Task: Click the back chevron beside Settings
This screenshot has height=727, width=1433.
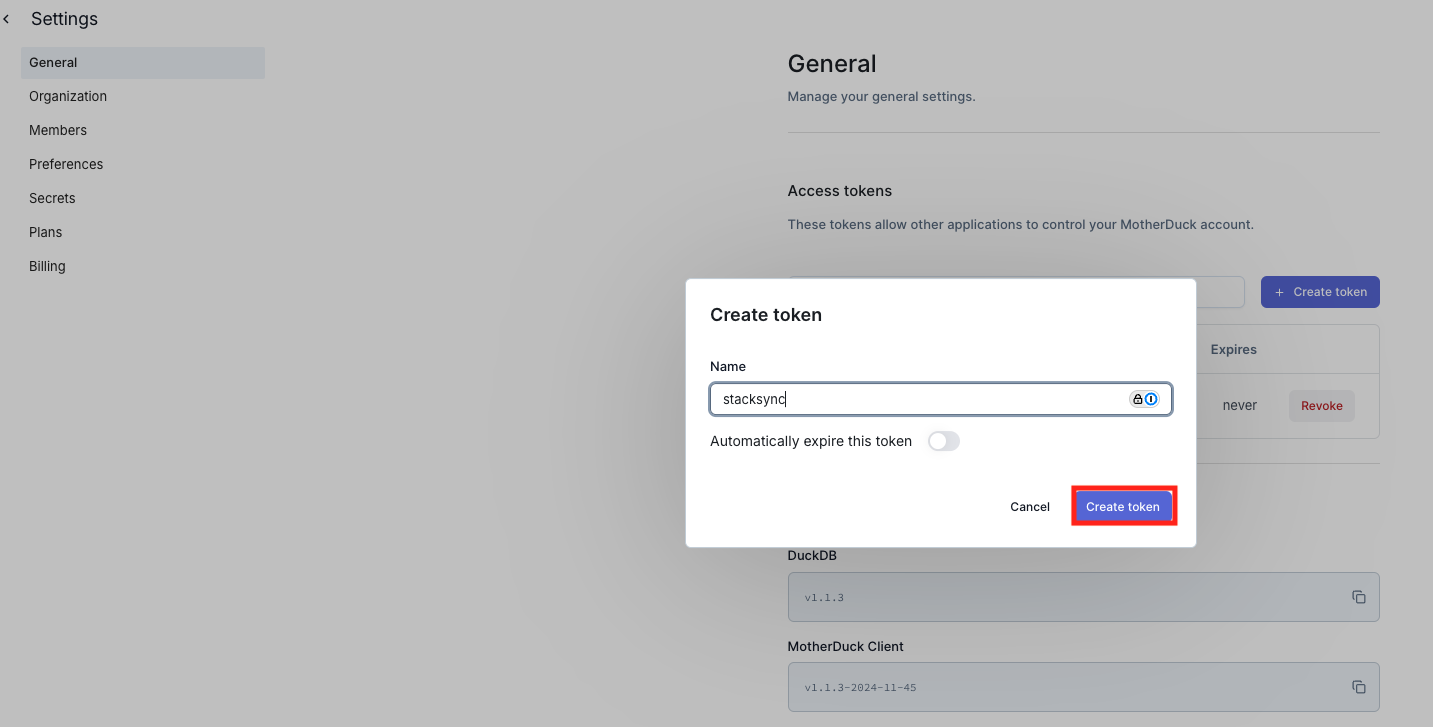Action: 7,20
